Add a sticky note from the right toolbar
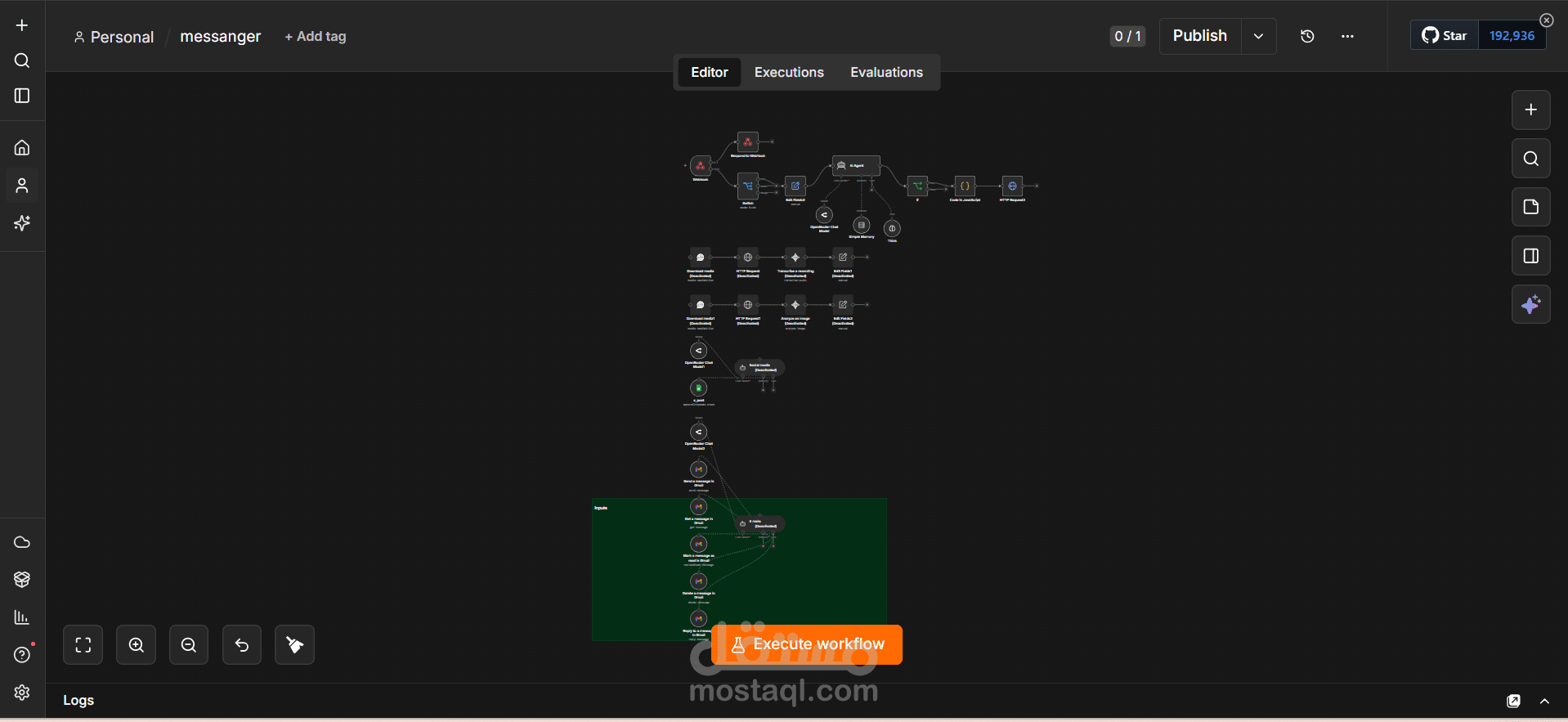The width and height of the screenshot is (1568, 722). pos(1531,207)
